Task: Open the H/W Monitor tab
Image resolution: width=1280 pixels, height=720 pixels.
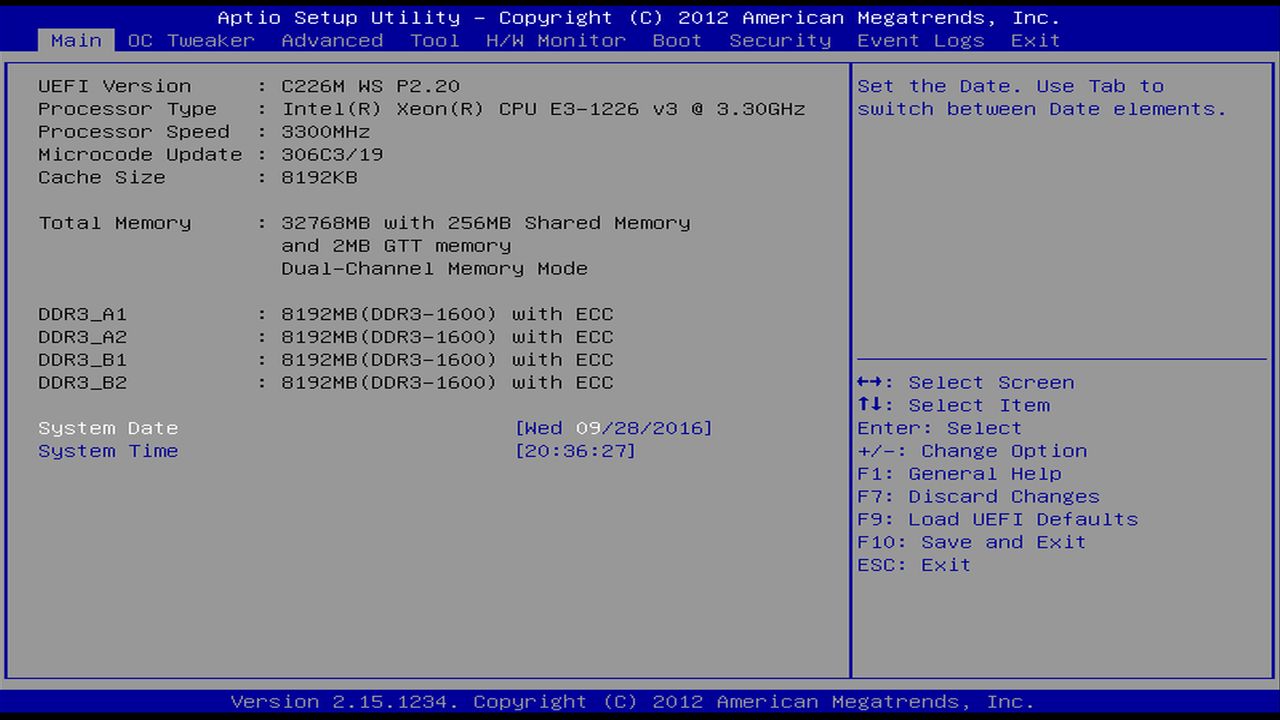Action: coord(556,40)
